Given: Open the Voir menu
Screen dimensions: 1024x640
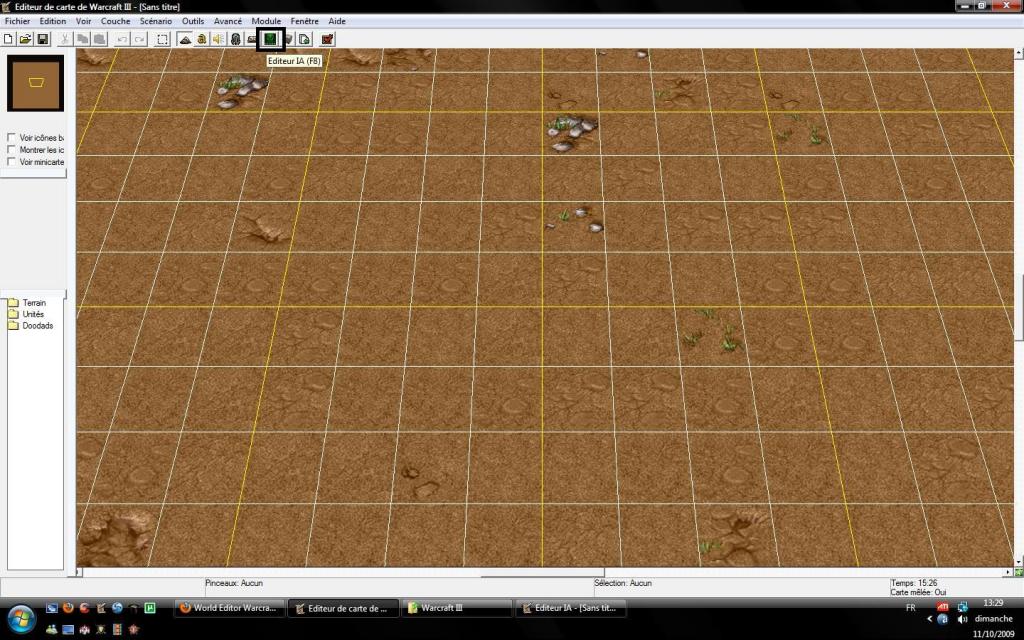Looking at the screenshot, I should coord(84,21).
